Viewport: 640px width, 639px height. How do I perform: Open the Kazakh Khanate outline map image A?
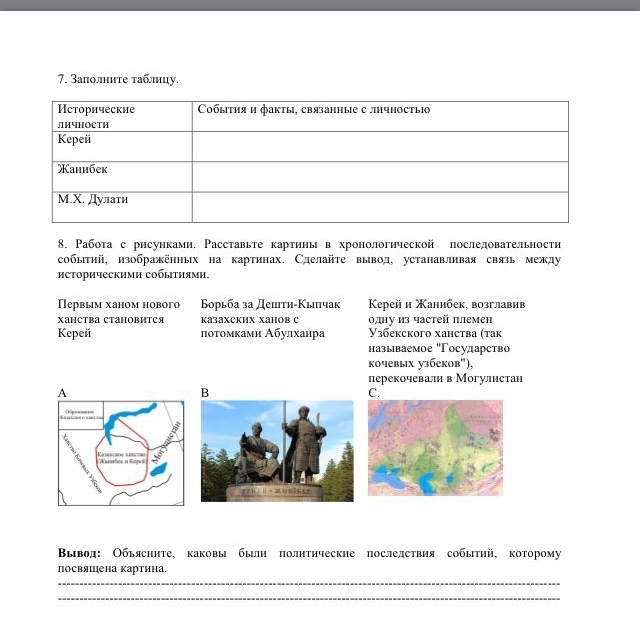(121, 453)
